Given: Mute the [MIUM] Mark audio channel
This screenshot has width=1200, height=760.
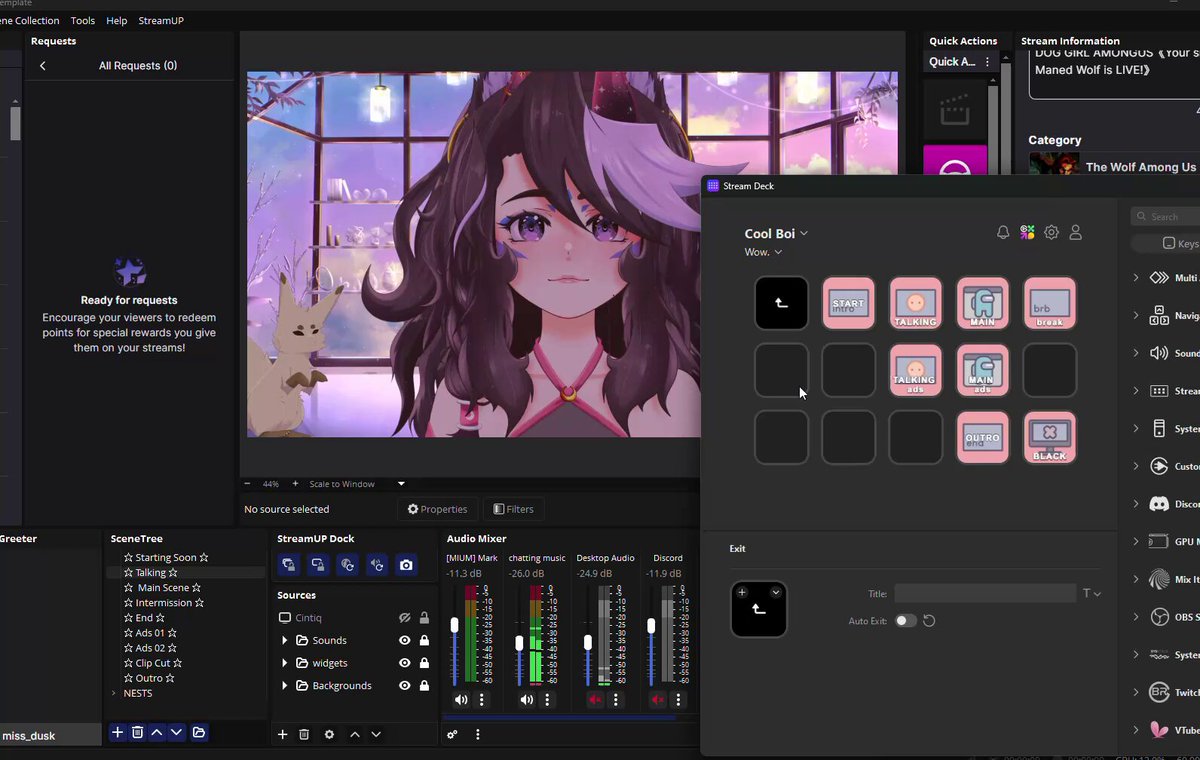Looking at the screenshot, I should click(460, 700).
